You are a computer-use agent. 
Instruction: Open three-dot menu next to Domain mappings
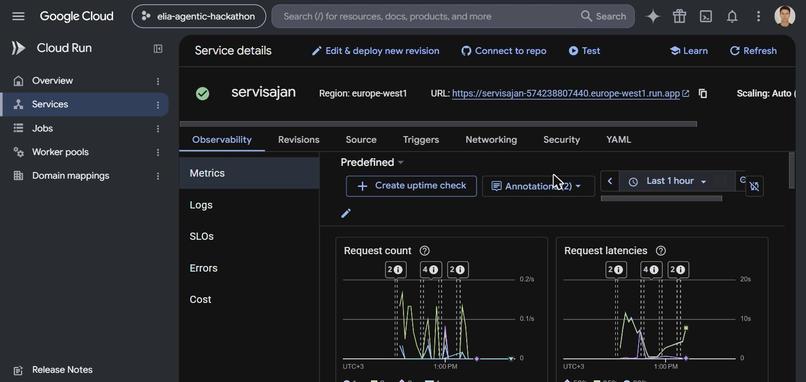[x=158, y=176]
